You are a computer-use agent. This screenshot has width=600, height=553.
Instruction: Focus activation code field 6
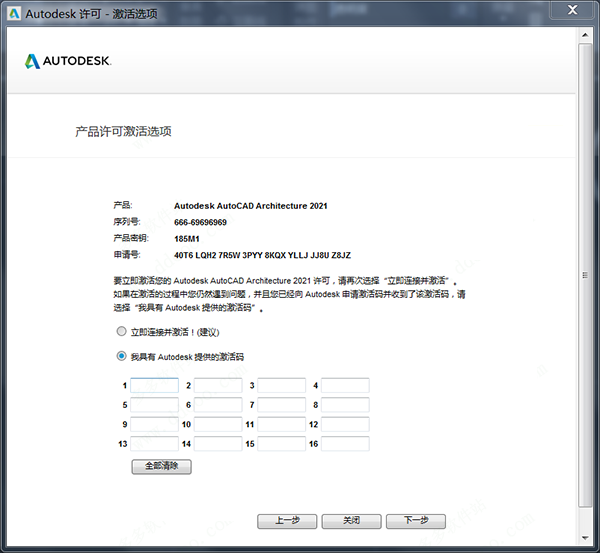pos(218,405)
